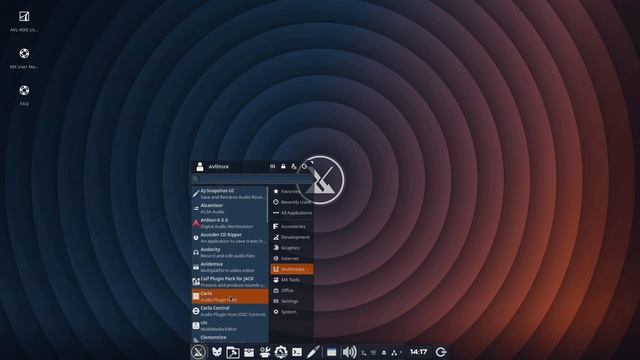640x360 pixels.
Task: Launch Carla audio plugin host
Action: [x=230, y=296]
